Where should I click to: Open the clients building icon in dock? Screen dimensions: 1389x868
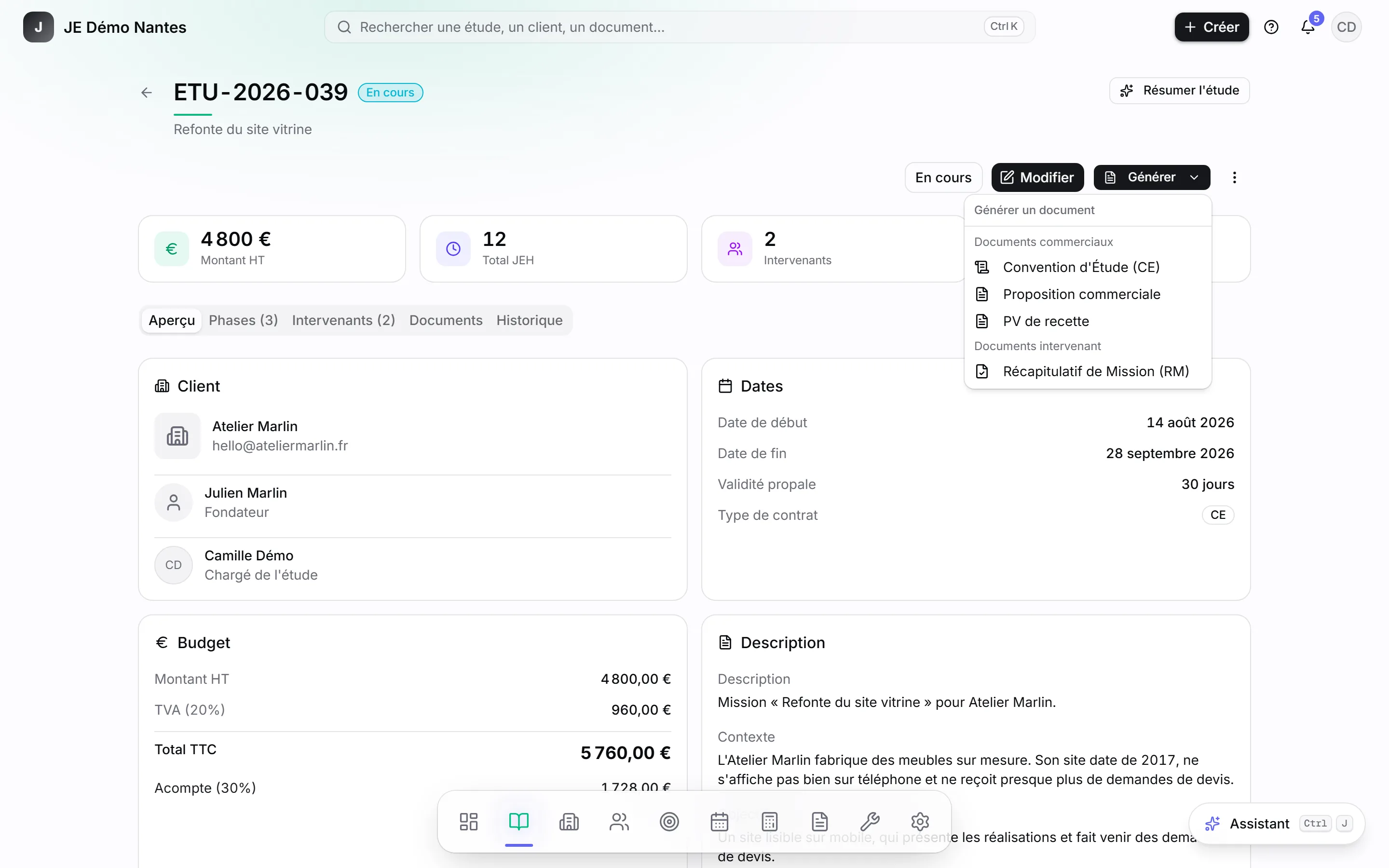pos(569,822)
